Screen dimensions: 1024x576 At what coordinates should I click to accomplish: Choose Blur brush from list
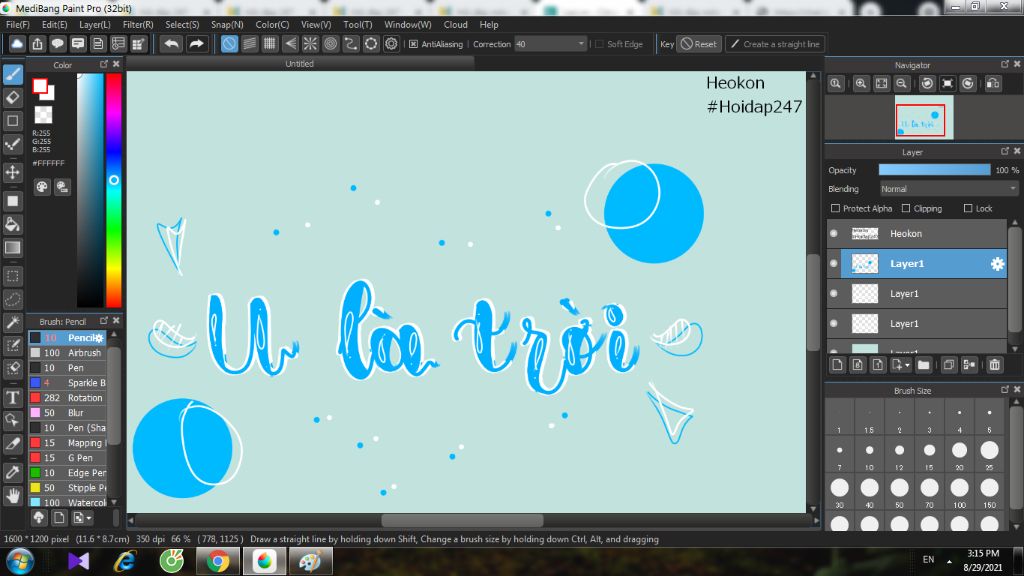67,413
